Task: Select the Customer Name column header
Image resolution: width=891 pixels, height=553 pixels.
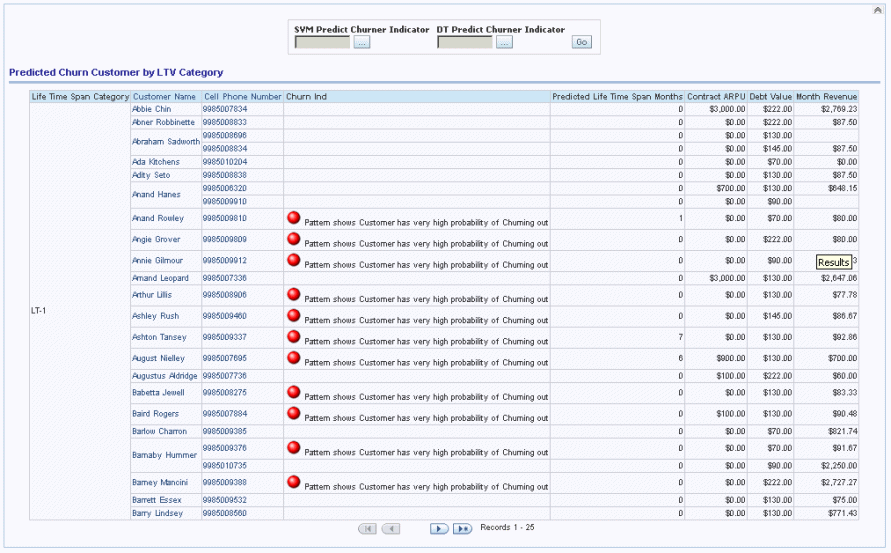Action: click(x=164, y=97)
